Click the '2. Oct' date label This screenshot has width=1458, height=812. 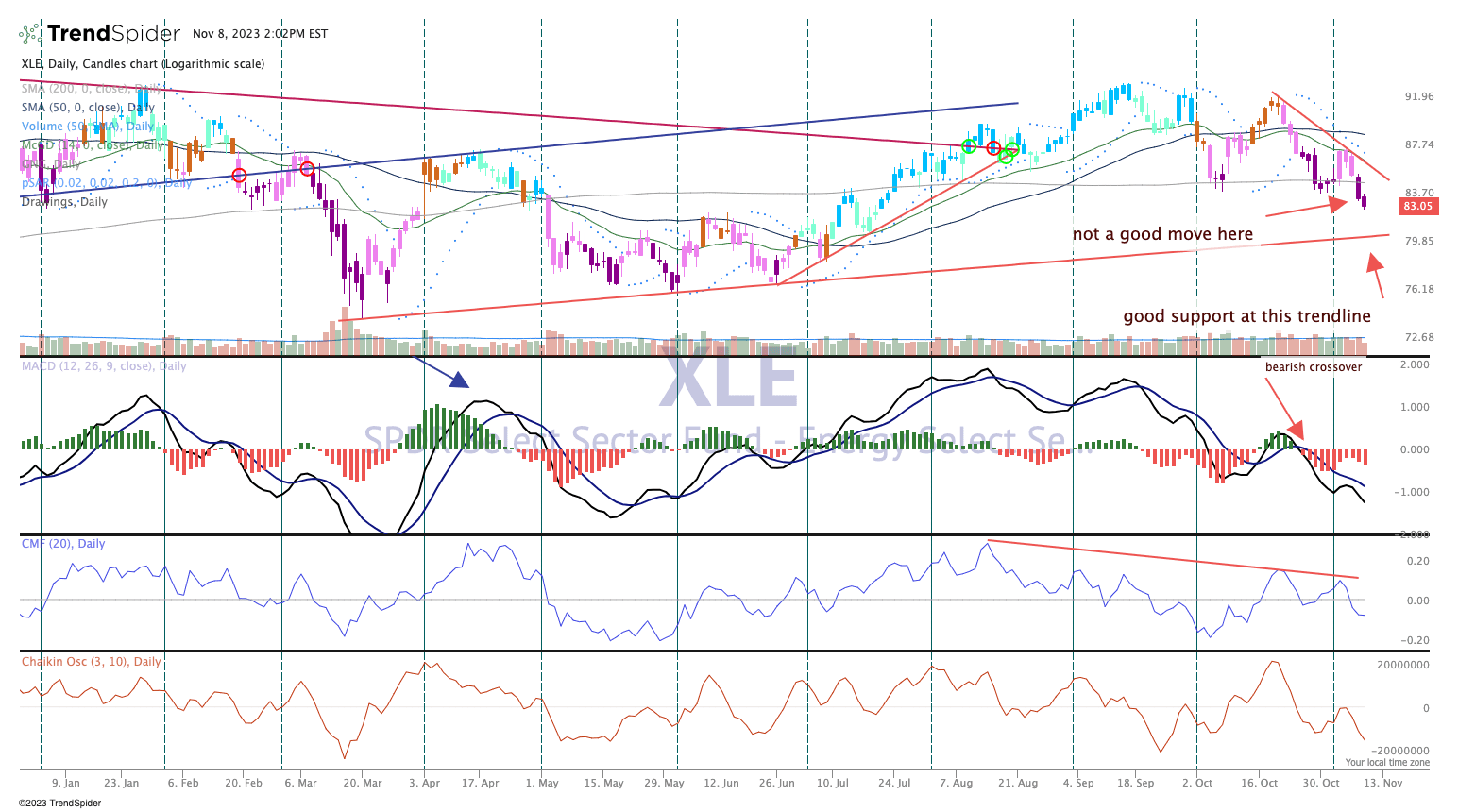point(1197,783)
